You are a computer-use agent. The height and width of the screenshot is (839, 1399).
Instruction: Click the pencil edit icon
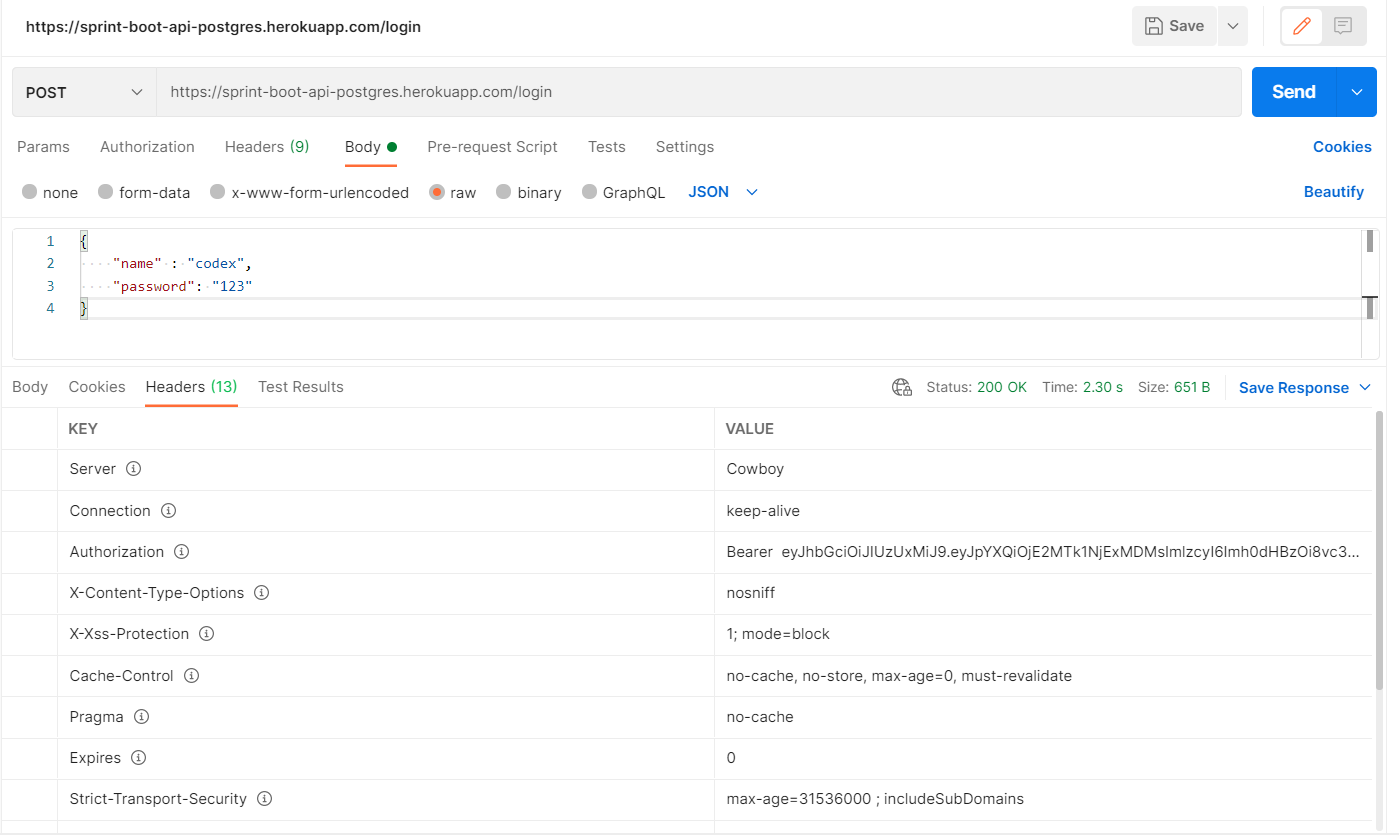[1301, 27]
